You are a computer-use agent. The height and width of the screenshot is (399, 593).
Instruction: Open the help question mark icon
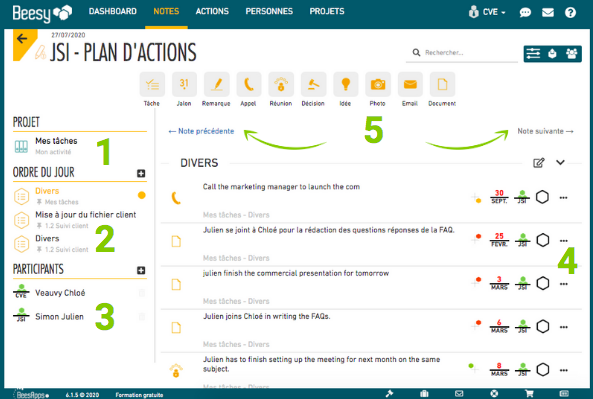570,12
